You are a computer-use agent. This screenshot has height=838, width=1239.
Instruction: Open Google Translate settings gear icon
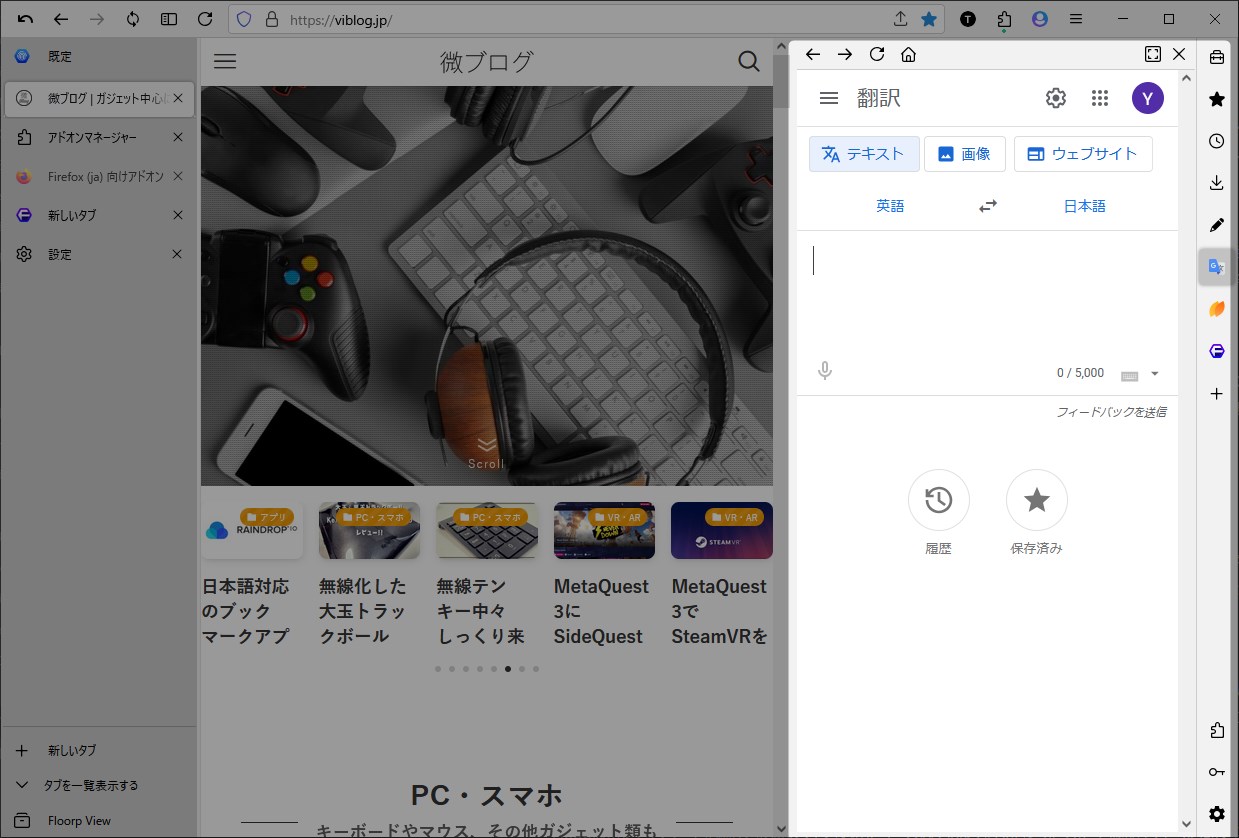coord(1055,97)
